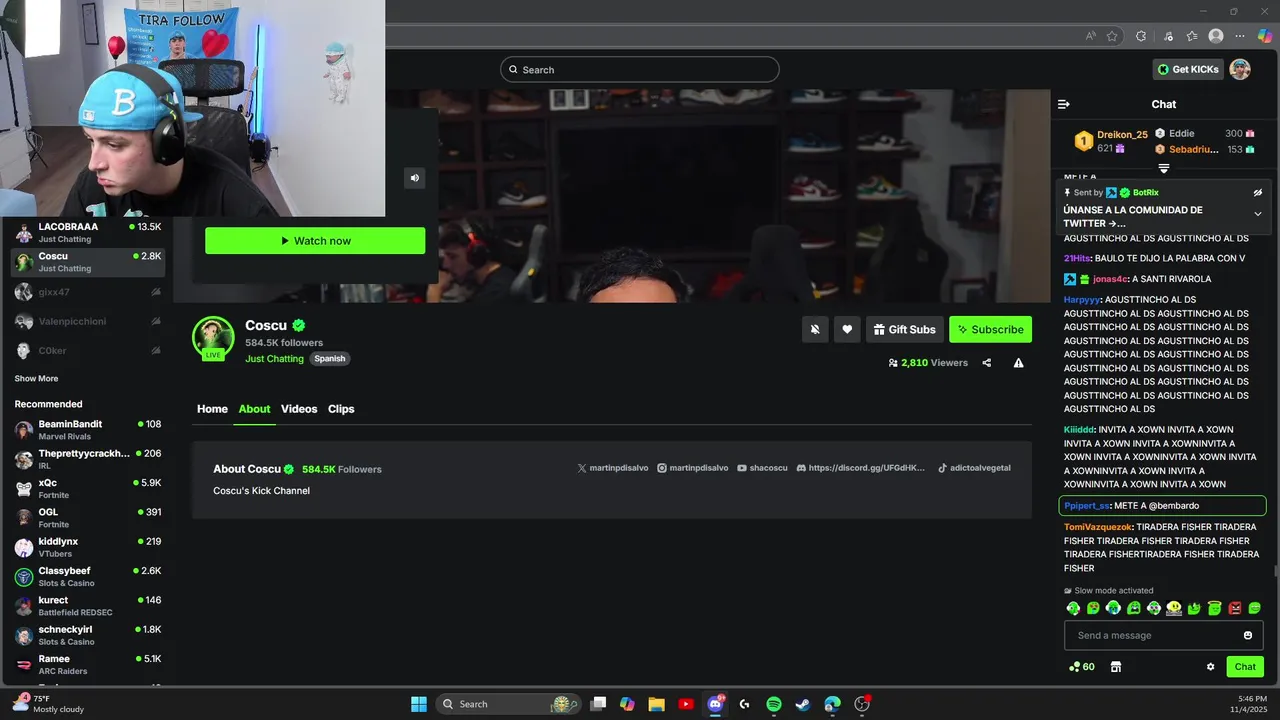Image resolution: width=1280 pixels, height=720 pixels.
Task: Expand the pinned BotRix message chevron
Action: pos(1258,214)
